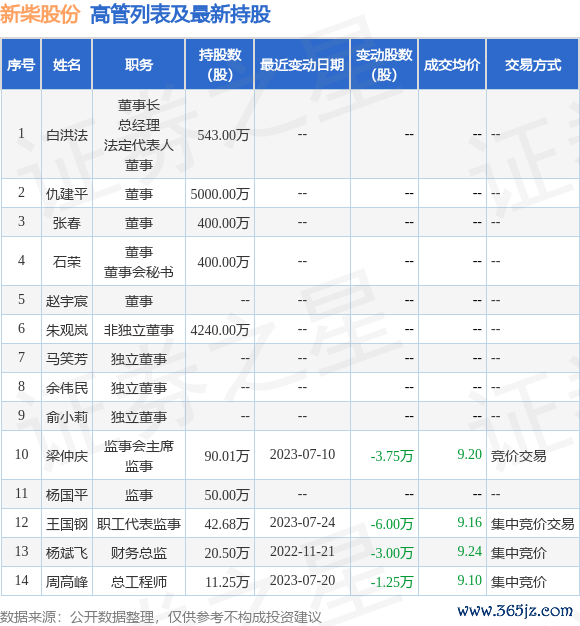
Task: Click the name 张春
Action: point(67,223)
